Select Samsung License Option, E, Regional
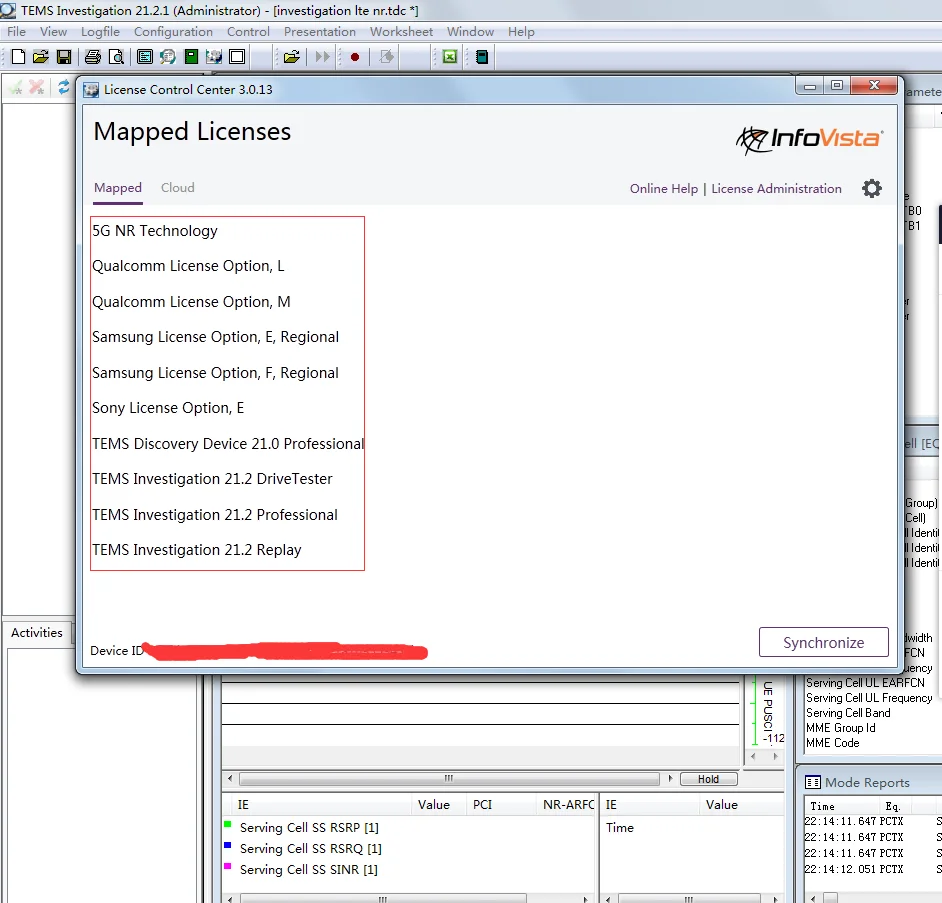942x903 pixels. click(216, 337)
